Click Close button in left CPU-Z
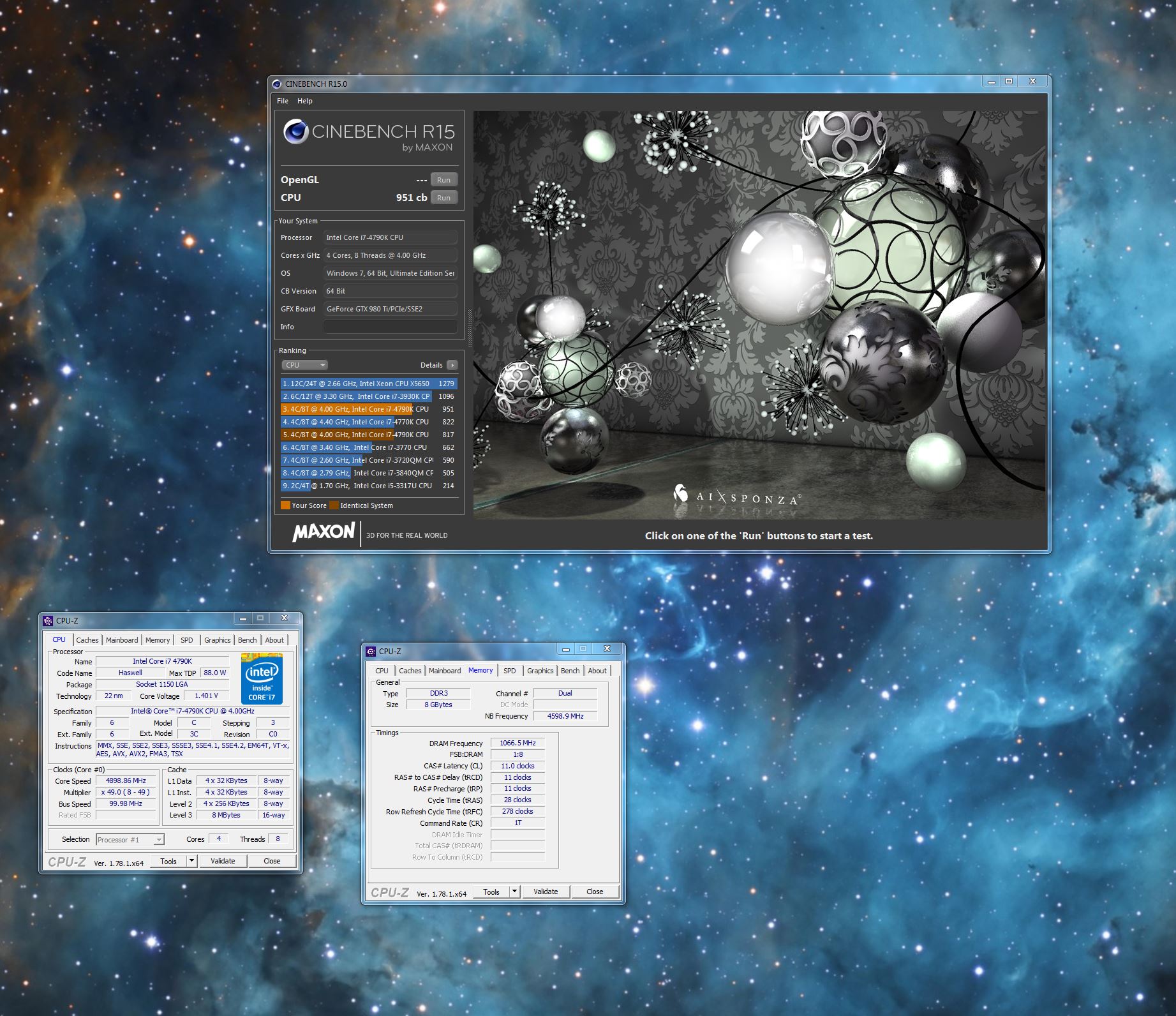The width and height of the screenshot is (1176, 1016). pos(272,861)
